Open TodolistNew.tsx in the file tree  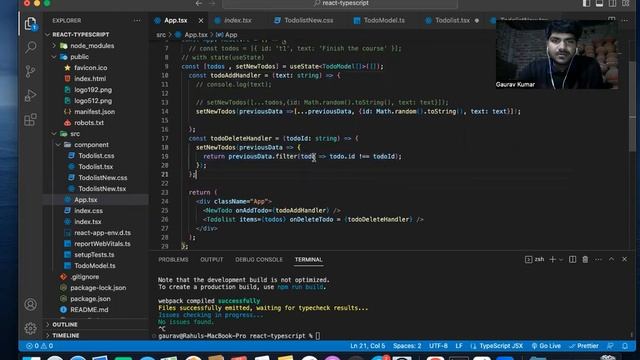[102, 189]
